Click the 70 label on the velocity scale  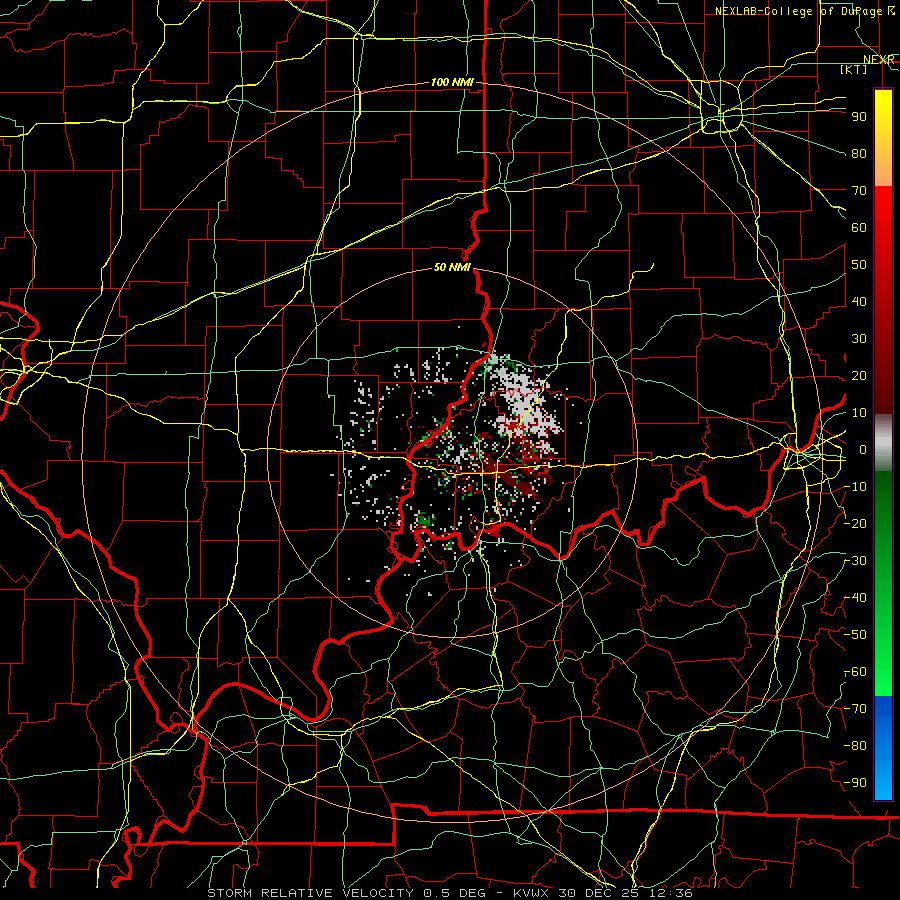tap(859, 191)
